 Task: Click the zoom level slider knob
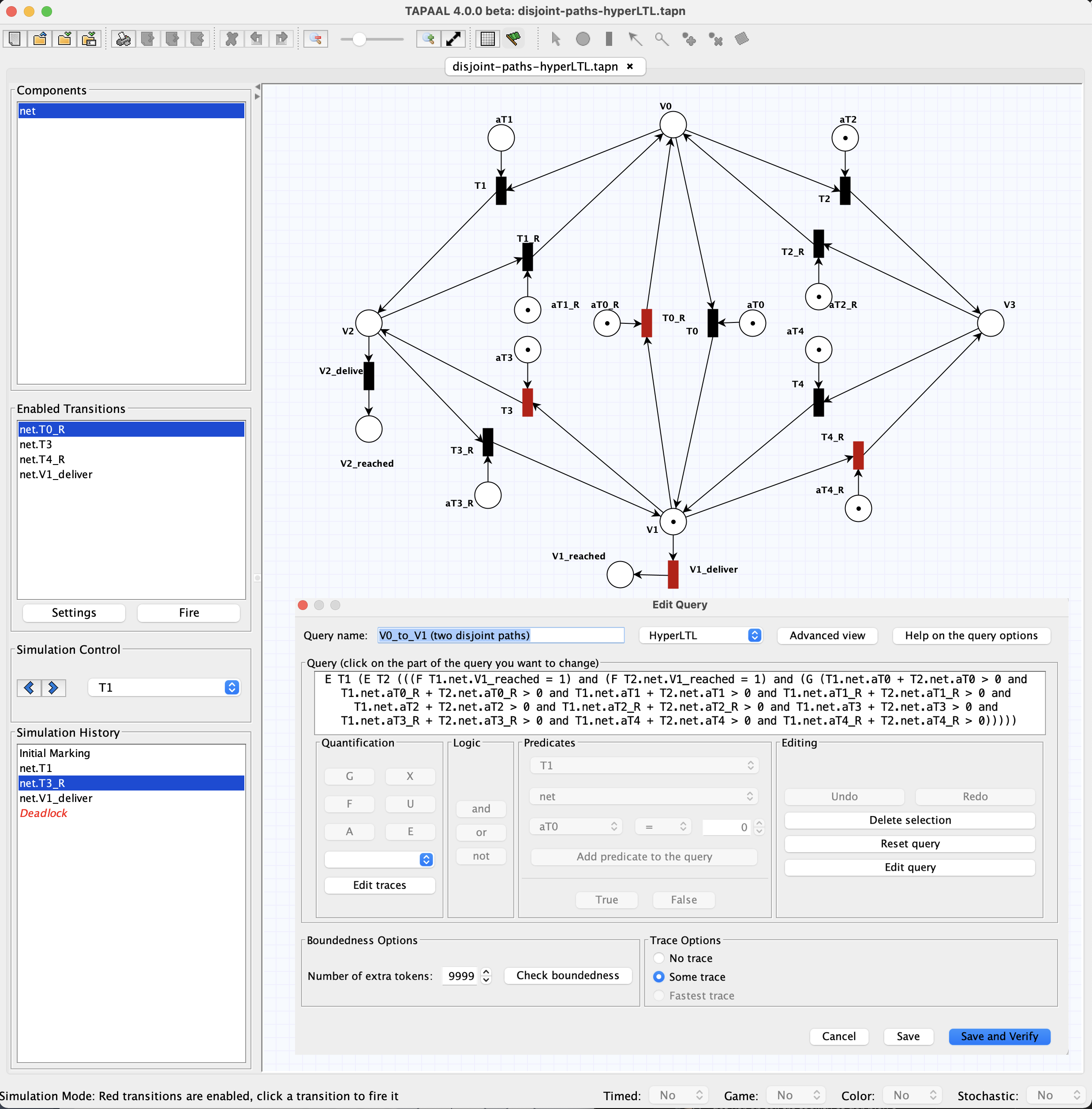click(359, 39)
